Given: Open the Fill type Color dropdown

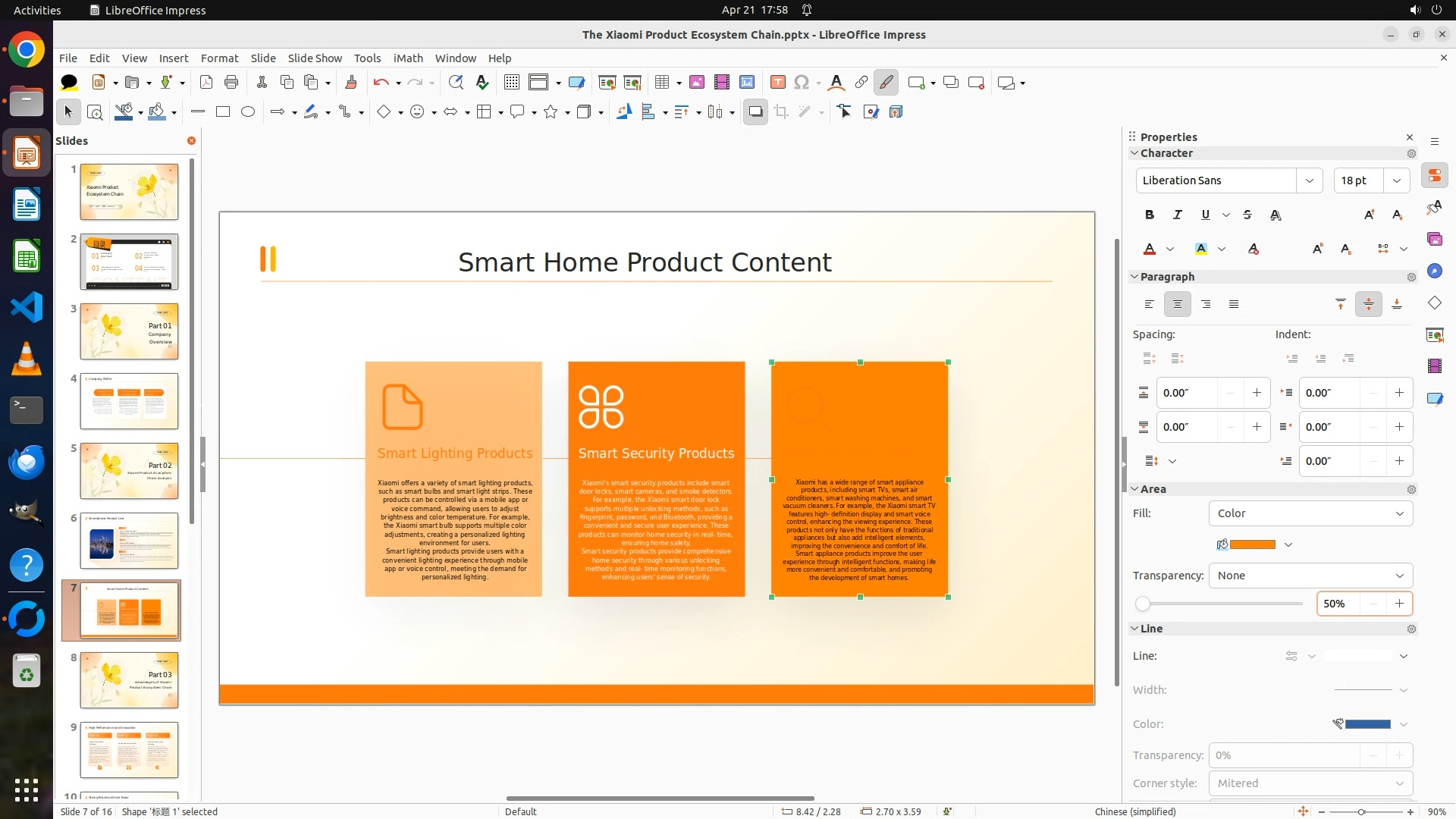Looking at the screenshot, I should 1310,513.
